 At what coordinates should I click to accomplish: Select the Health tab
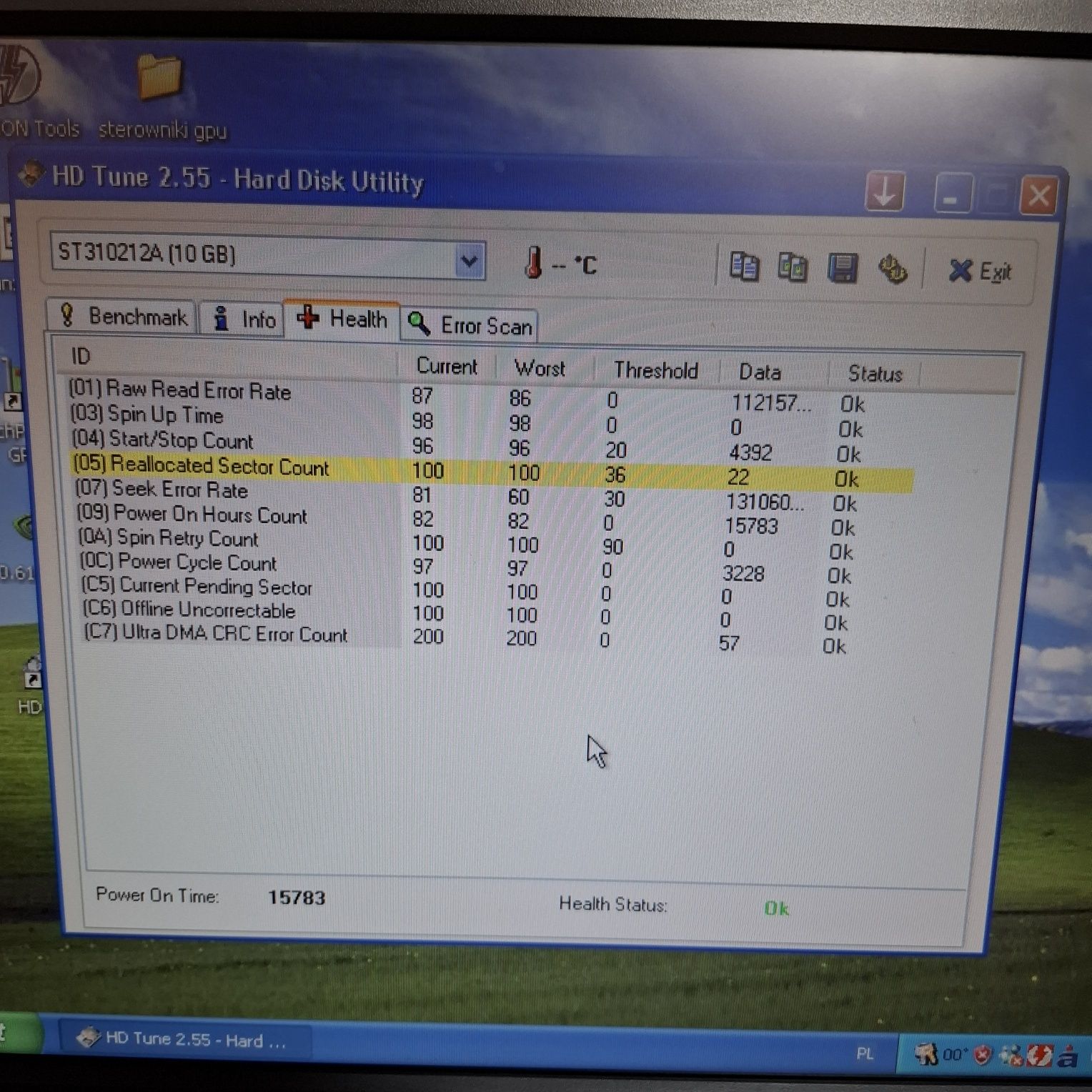click(342, 319)
